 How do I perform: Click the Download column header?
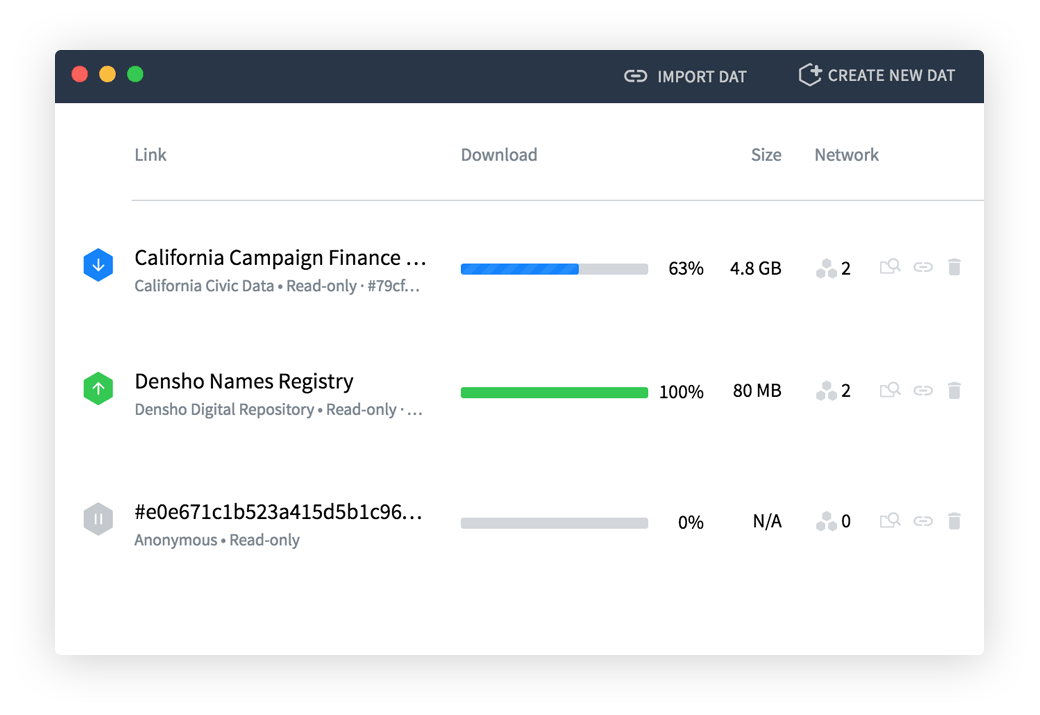(x=499, y=155)
